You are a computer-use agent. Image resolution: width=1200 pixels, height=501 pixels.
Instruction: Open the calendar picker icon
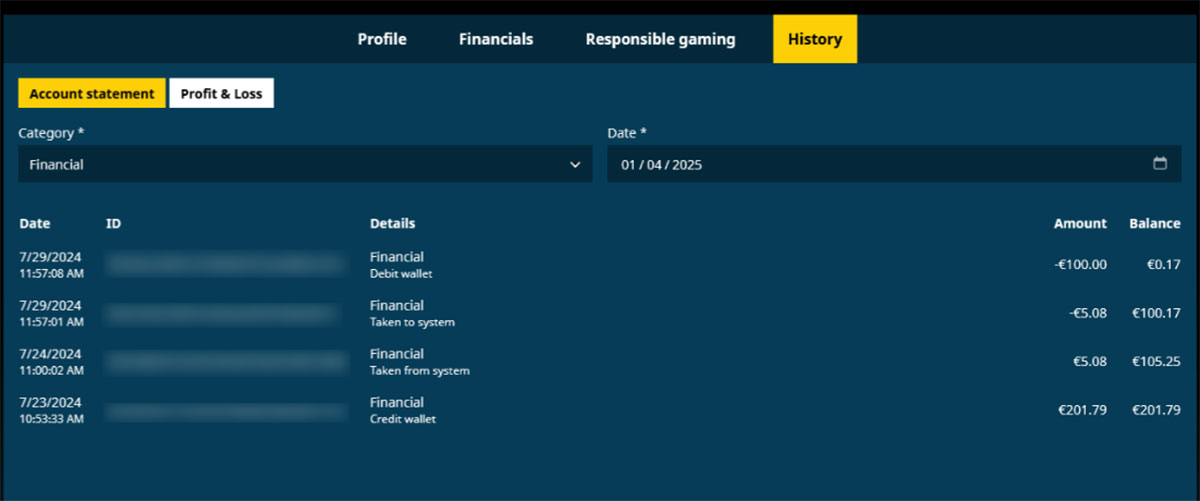coord(1160,164)
